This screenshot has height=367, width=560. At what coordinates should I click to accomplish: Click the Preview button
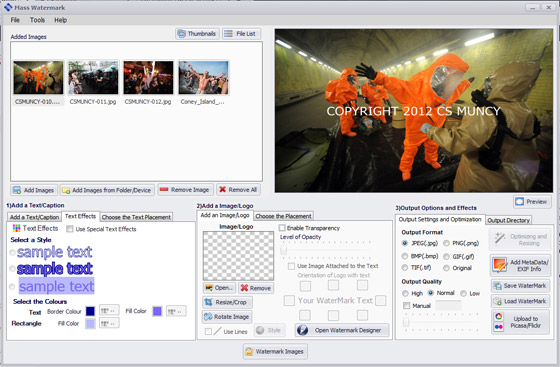tap(532, 202)
